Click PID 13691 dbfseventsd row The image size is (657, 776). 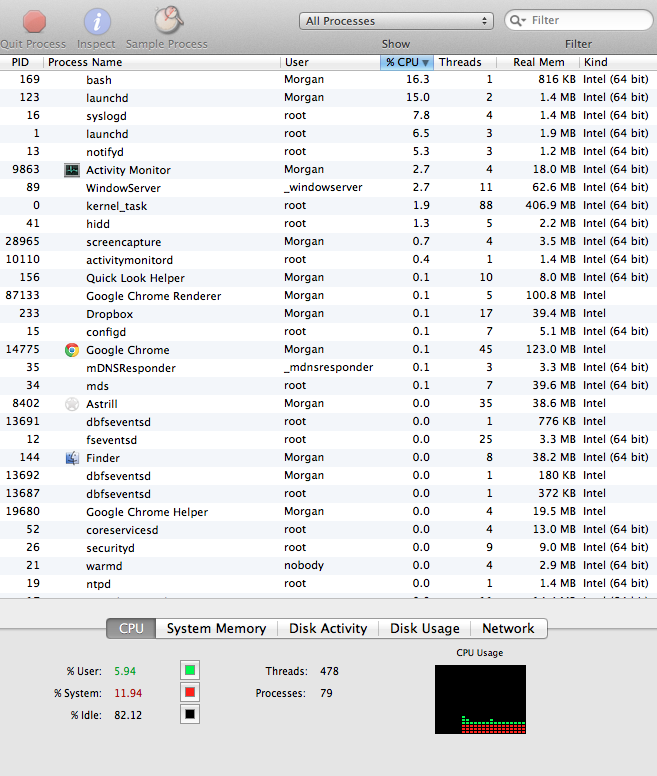pos(328,422)
